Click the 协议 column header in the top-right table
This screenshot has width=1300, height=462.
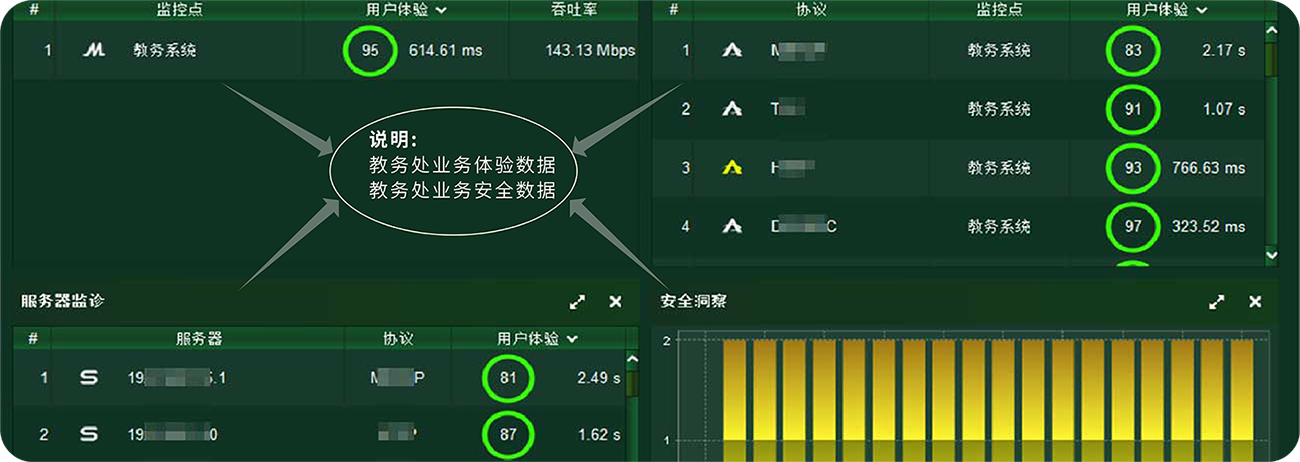[811, 10]
